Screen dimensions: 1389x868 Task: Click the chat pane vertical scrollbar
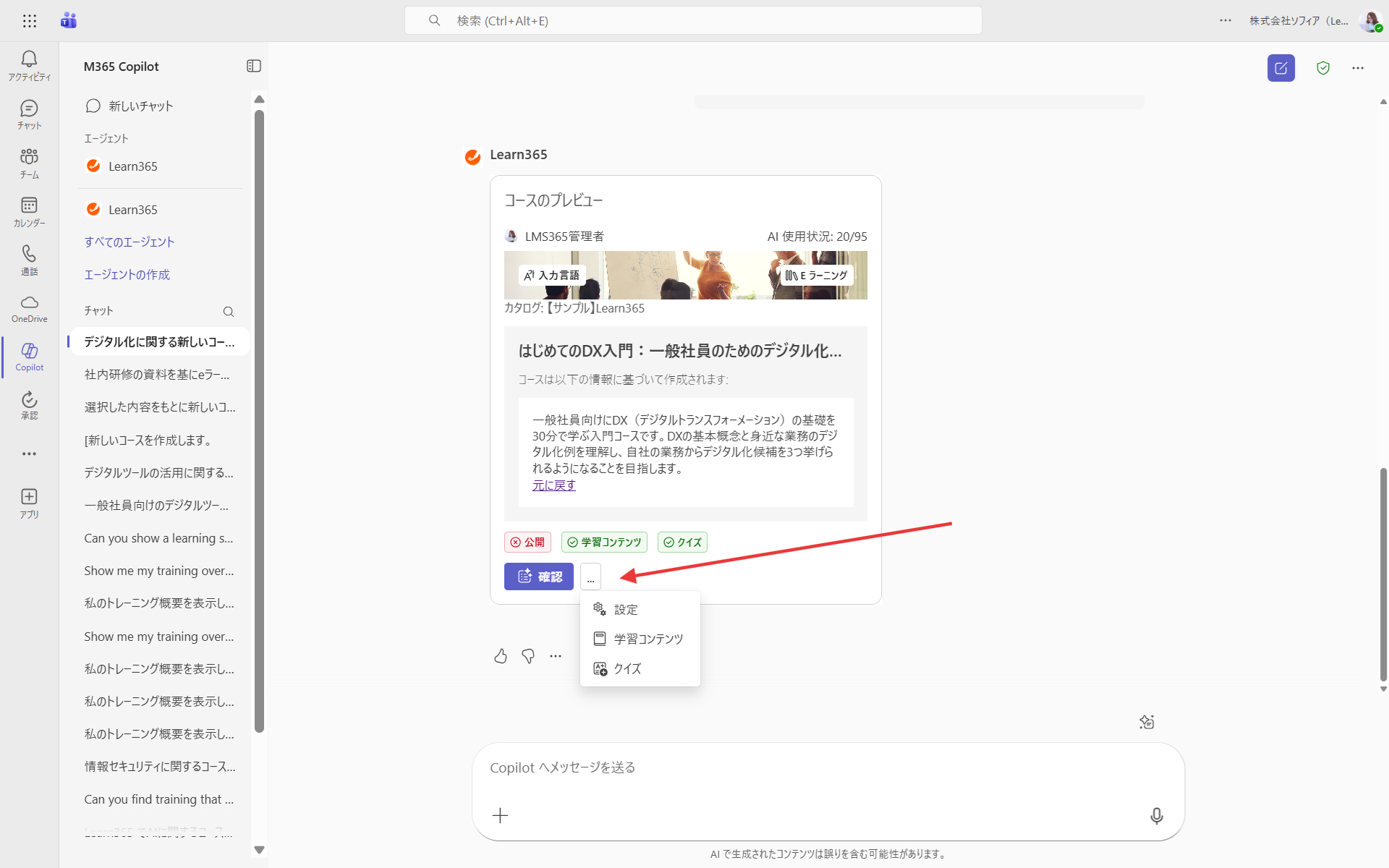coord(1383,575)
